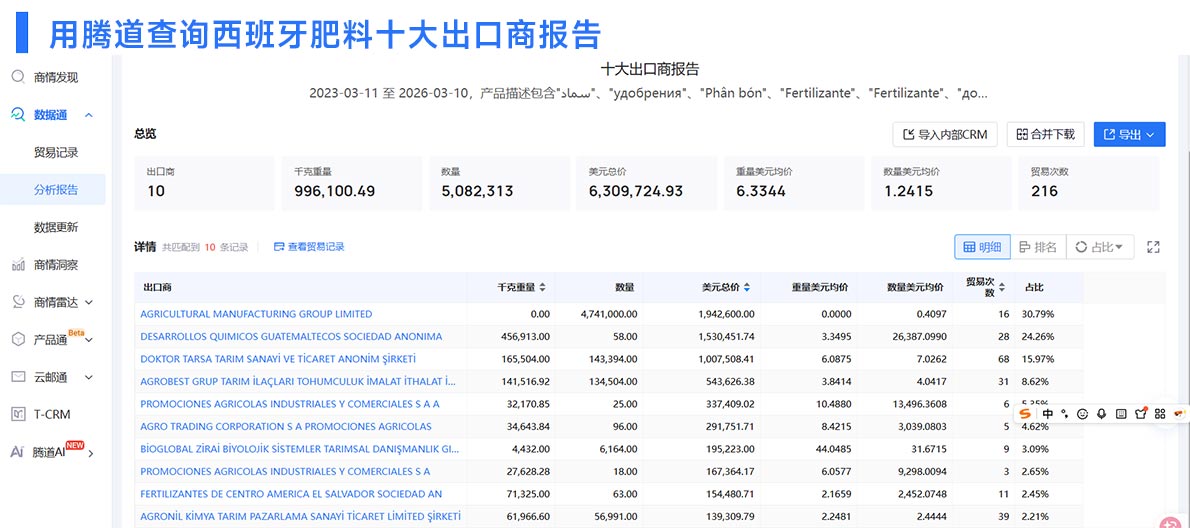Click table cell 456,913.00
The image size is (1190, 528).
tap(525, 336)
